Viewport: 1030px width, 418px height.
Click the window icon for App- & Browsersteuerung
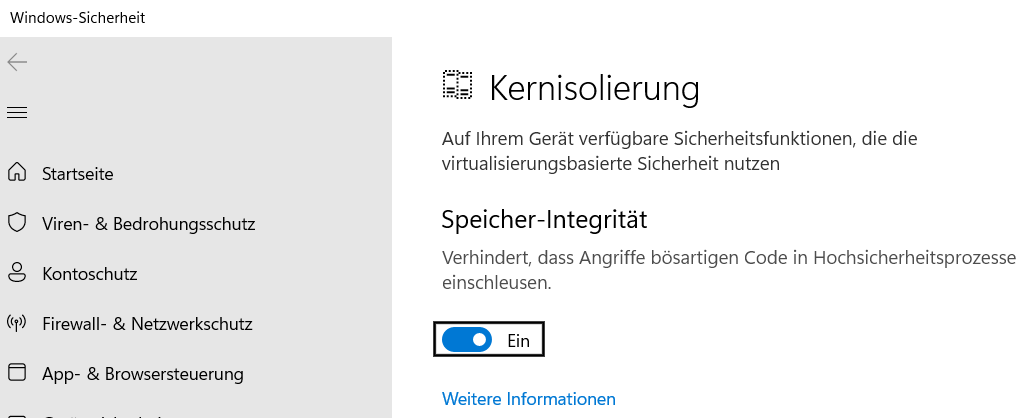16,374
